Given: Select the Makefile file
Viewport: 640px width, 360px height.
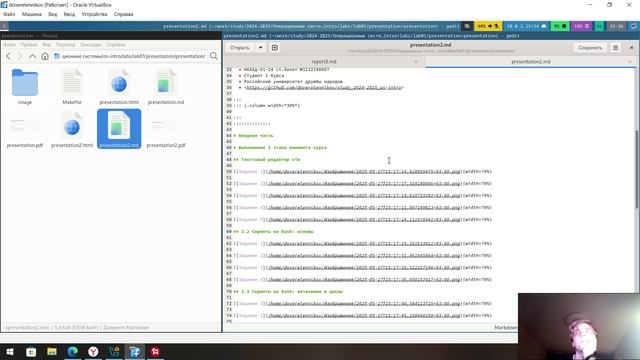Looking at the screenshot, I should point(72,87).
